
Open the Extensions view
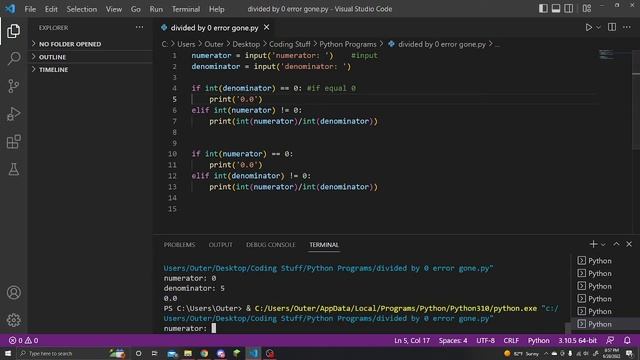click(x=13, y=142)
